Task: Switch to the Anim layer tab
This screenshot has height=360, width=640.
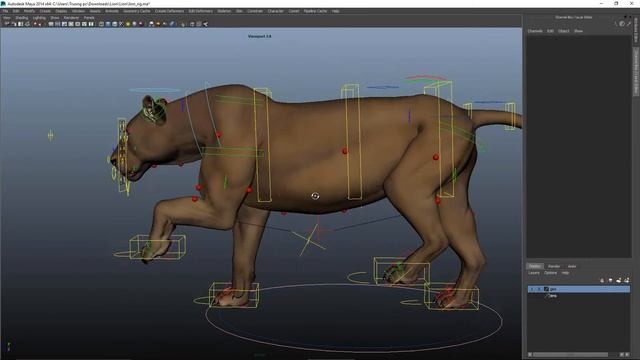Action: pos(572,266)
